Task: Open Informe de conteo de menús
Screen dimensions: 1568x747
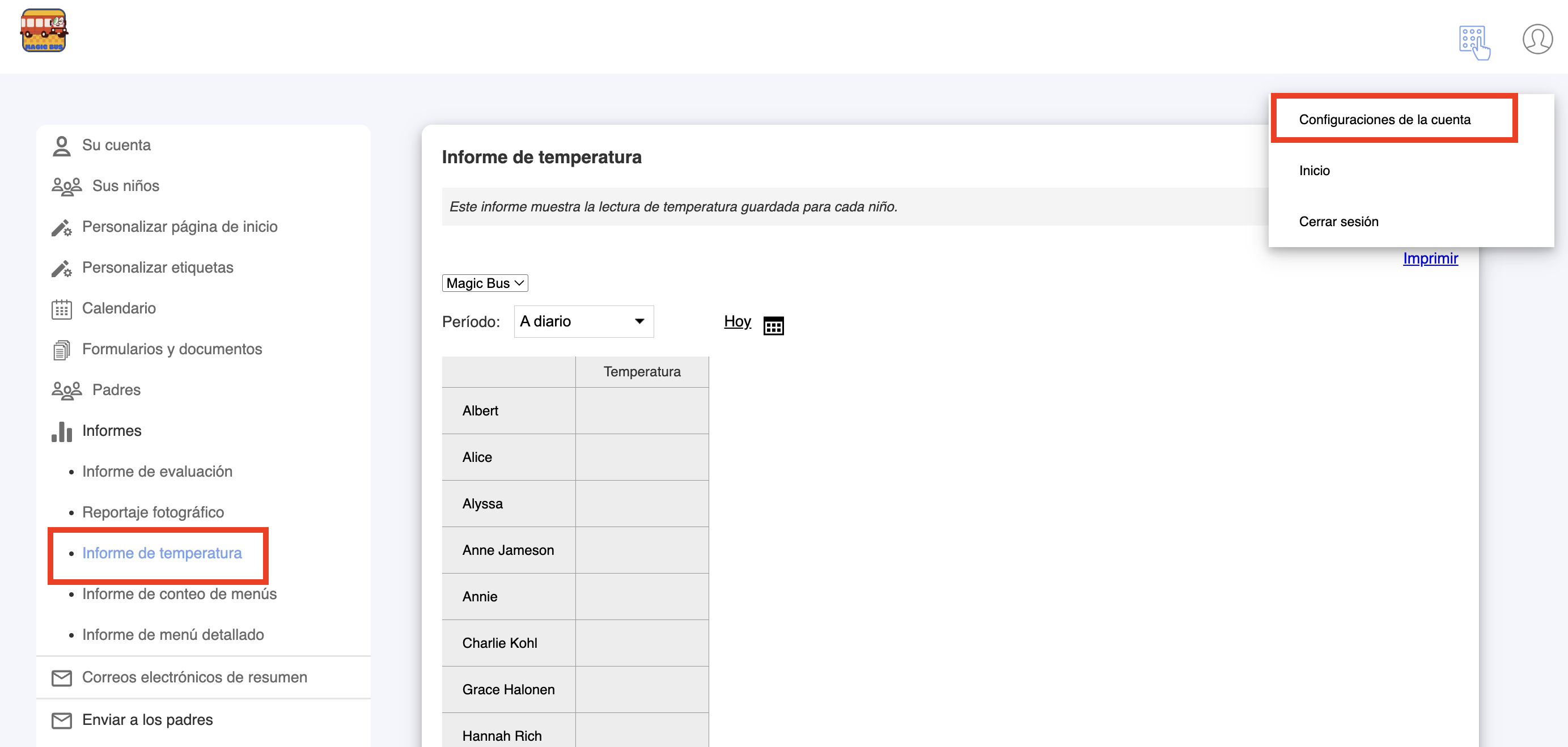Action: pyautogui.click(x=179, y=593)
